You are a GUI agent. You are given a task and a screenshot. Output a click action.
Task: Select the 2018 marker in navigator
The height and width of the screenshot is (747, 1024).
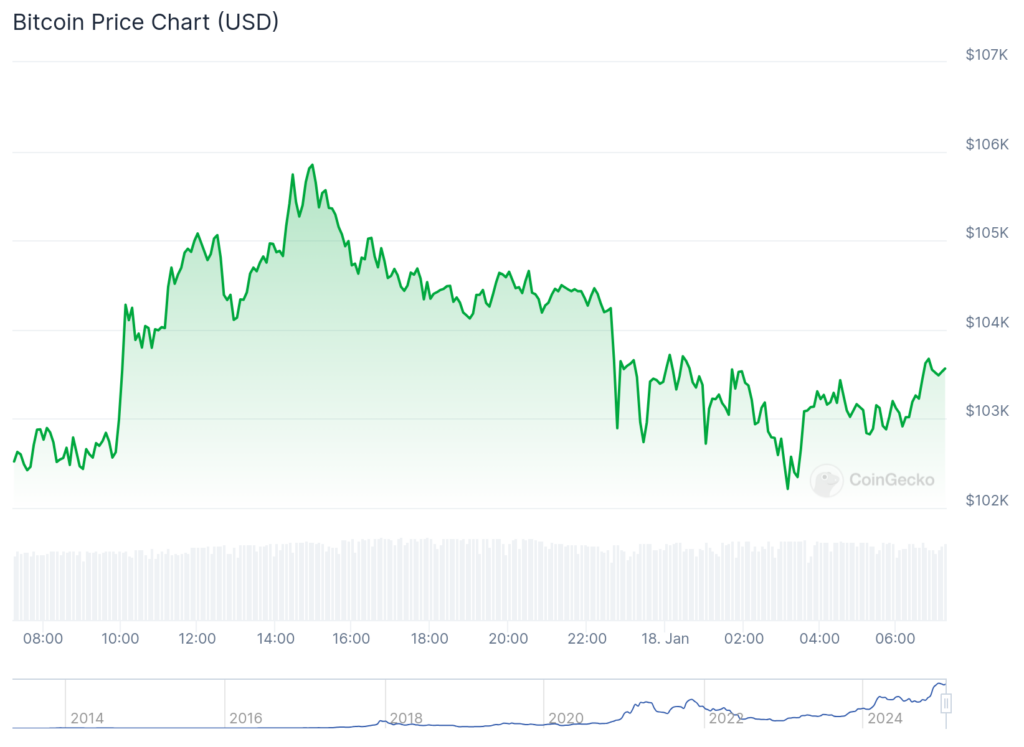[406, 718]
